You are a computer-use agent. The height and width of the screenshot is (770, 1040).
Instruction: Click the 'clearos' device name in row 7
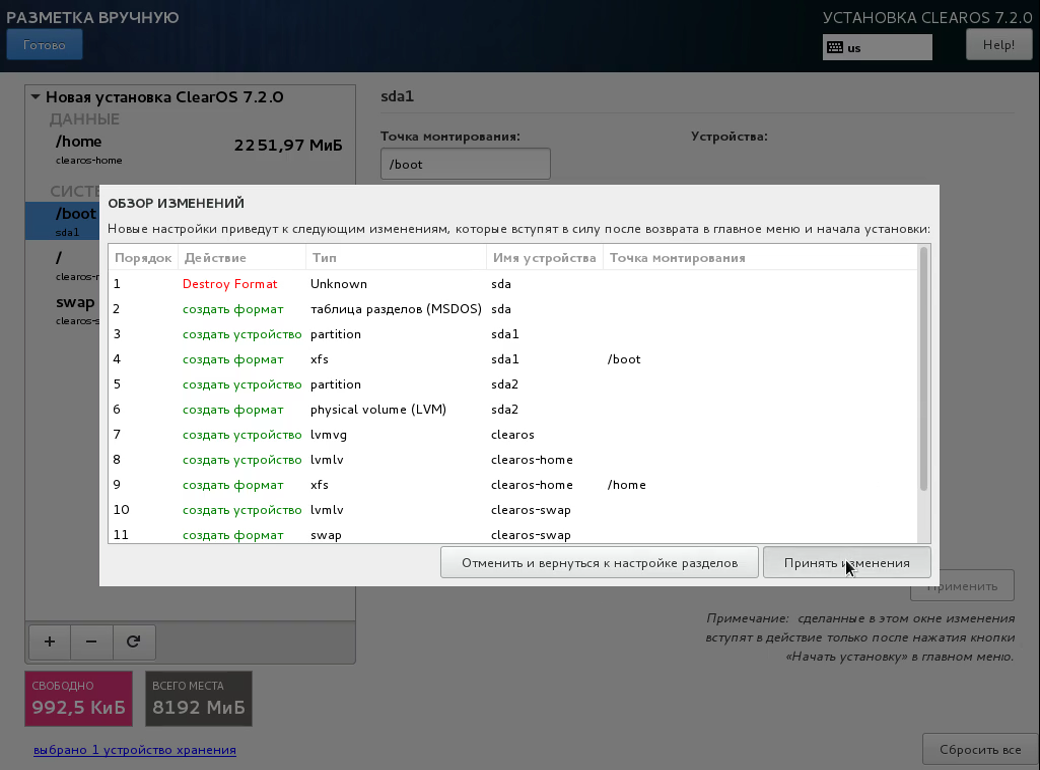point(513,435)
